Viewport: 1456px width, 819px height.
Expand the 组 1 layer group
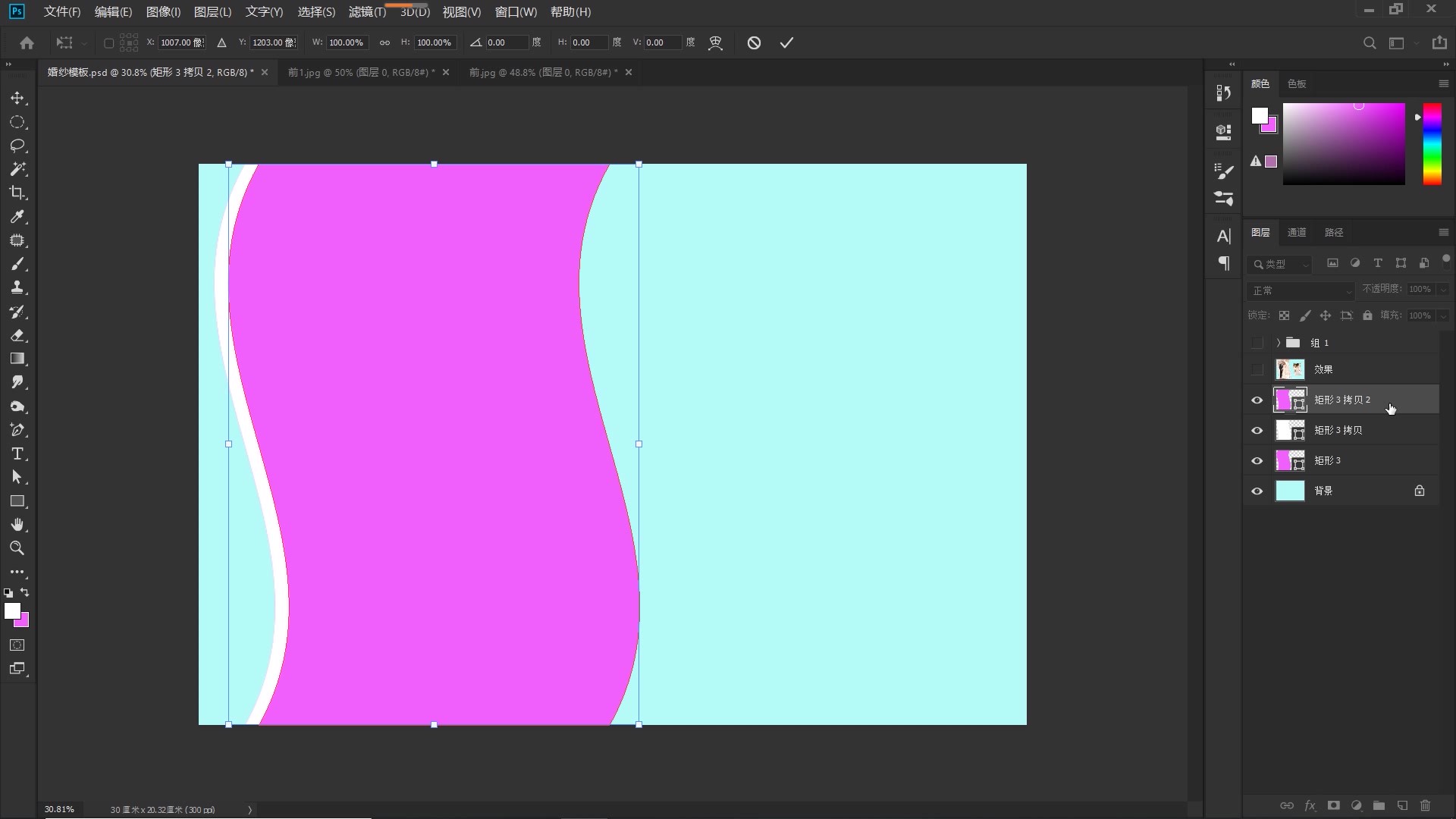(x=1279, y=343)
